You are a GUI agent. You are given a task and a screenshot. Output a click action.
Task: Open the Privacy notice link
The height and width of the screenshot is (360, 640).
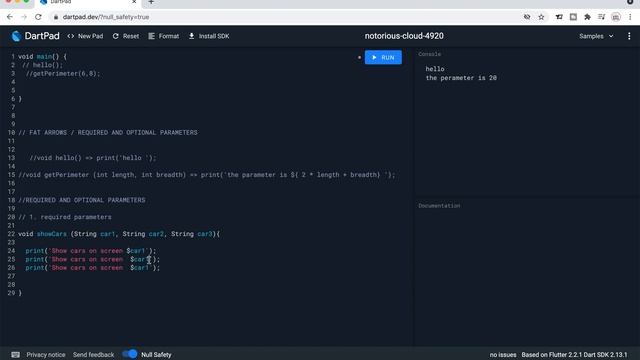(x=46, y=355)
